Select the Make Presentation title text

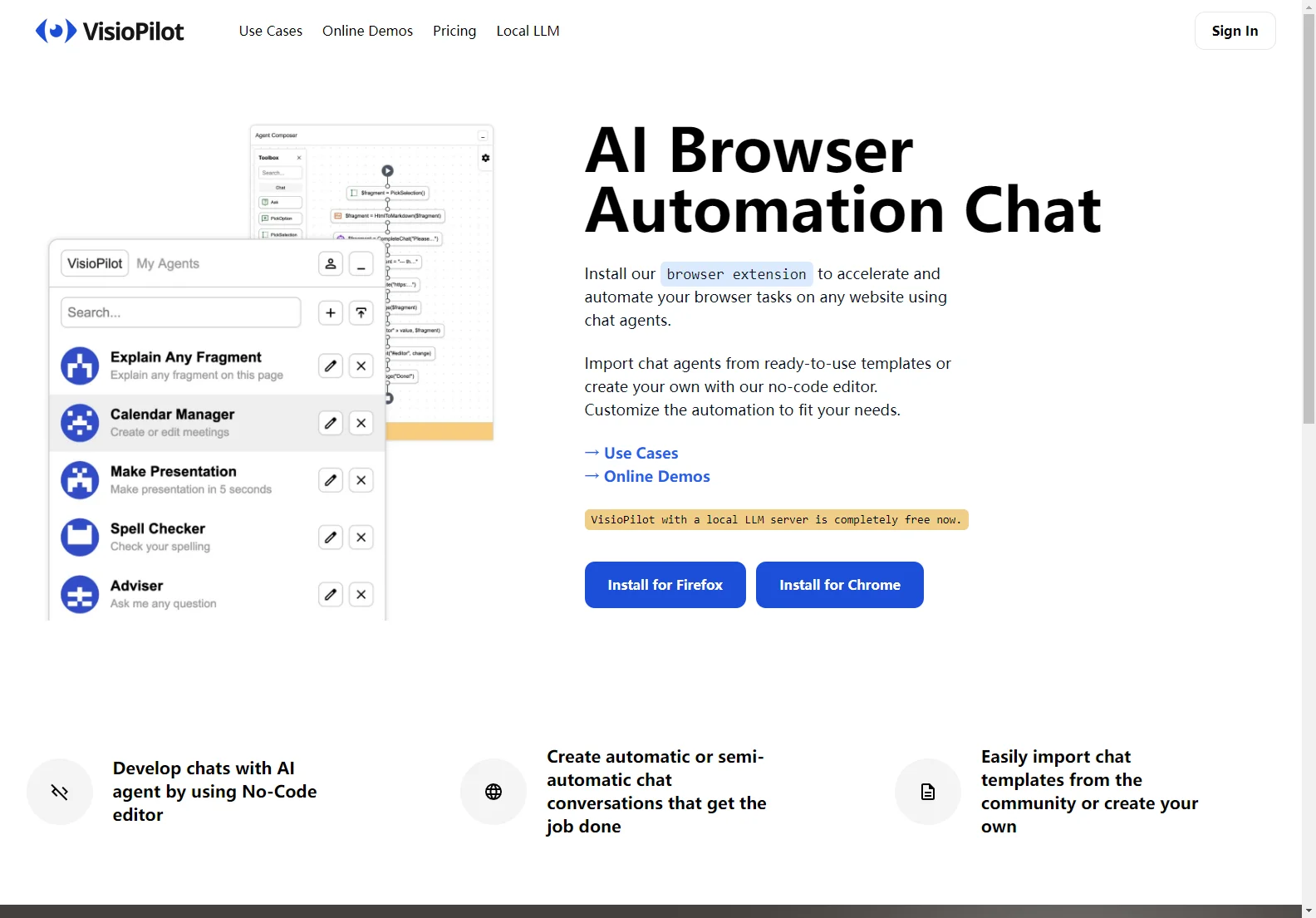point(174,471)
